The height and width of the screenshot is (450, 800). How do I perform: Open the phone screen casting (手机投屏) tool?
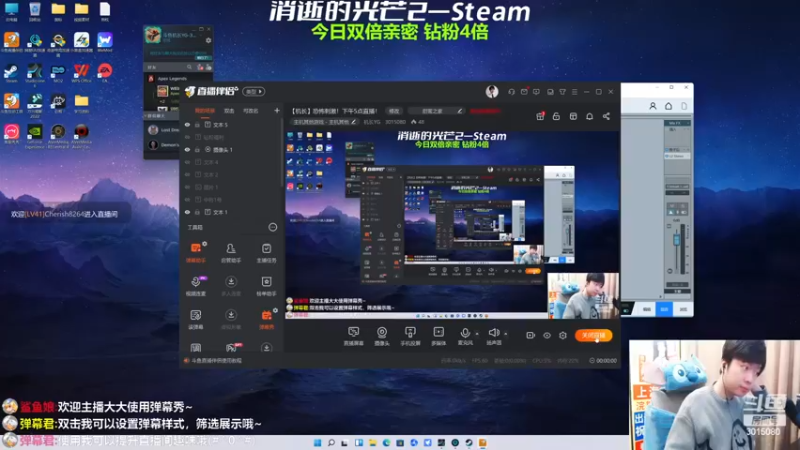click(x=410, y=336)
